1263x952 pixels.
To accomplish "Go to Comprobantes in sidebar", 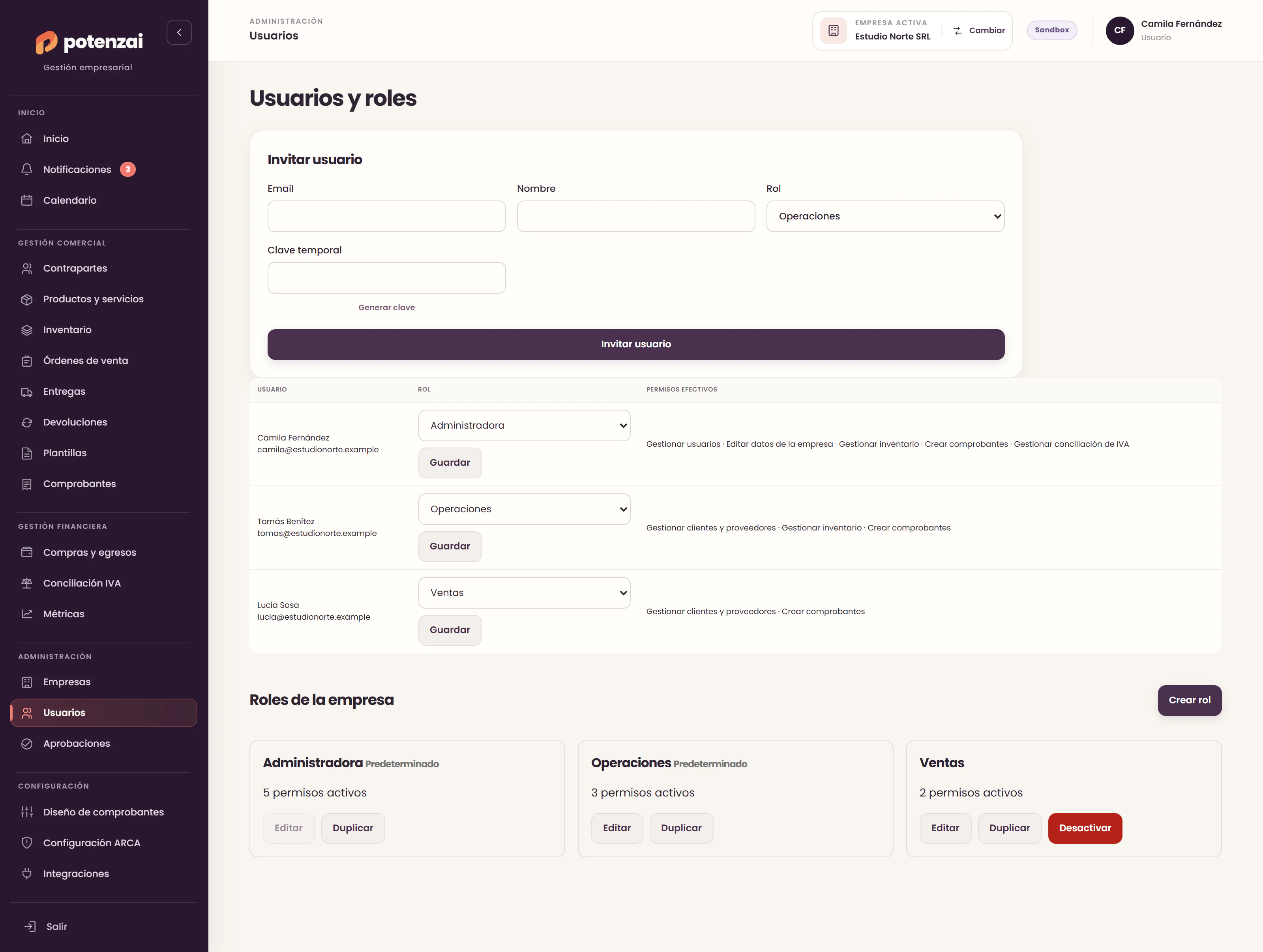I will 104,484.
